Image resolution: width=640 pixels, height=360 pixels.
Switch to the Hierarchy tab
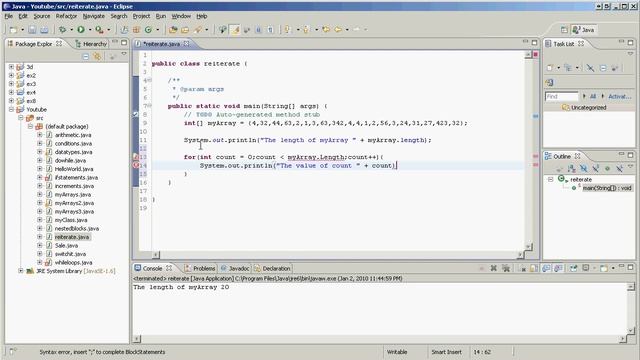coord(91,44)
